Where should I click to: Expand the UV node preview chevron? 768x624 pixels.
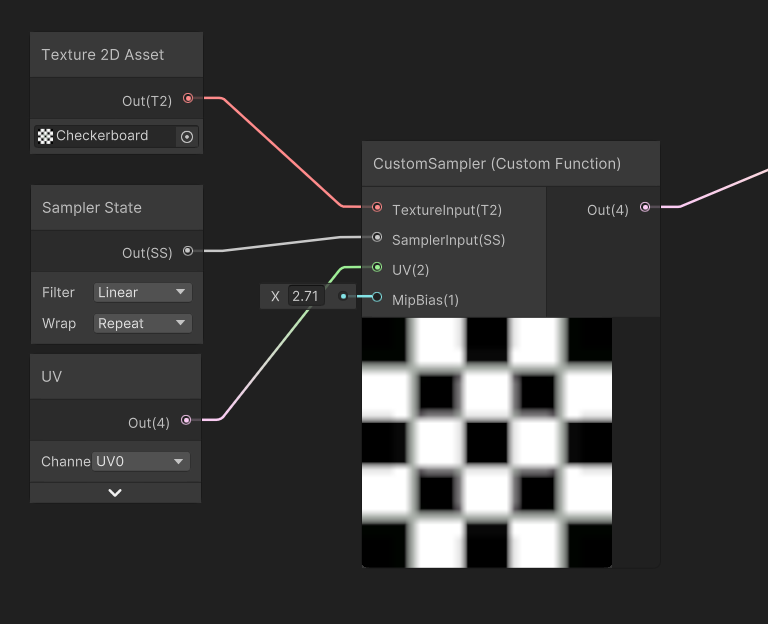pos(115,493)
